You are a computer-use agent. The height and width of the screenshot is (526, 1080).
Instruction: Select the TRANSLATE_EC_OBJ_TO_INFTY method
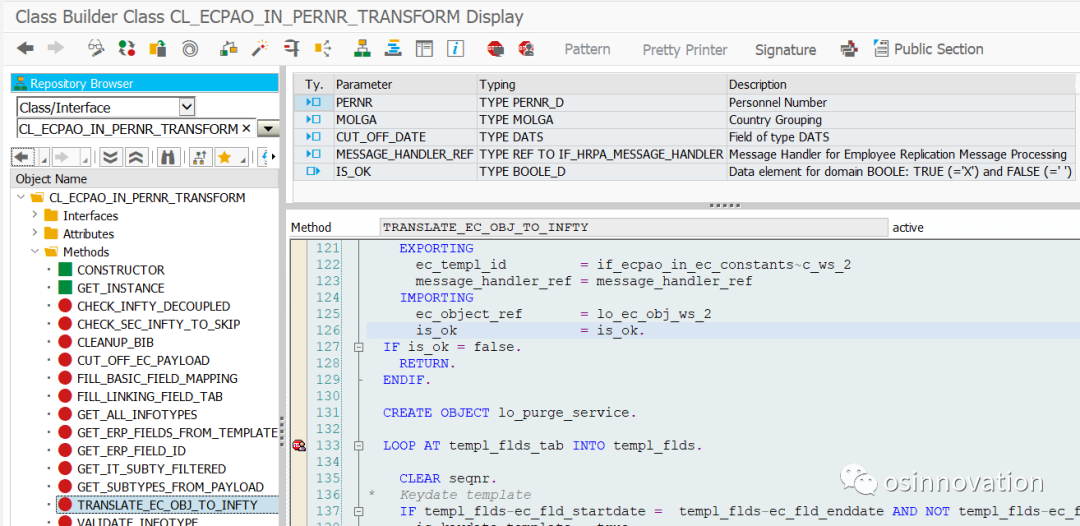coord(167,505)
